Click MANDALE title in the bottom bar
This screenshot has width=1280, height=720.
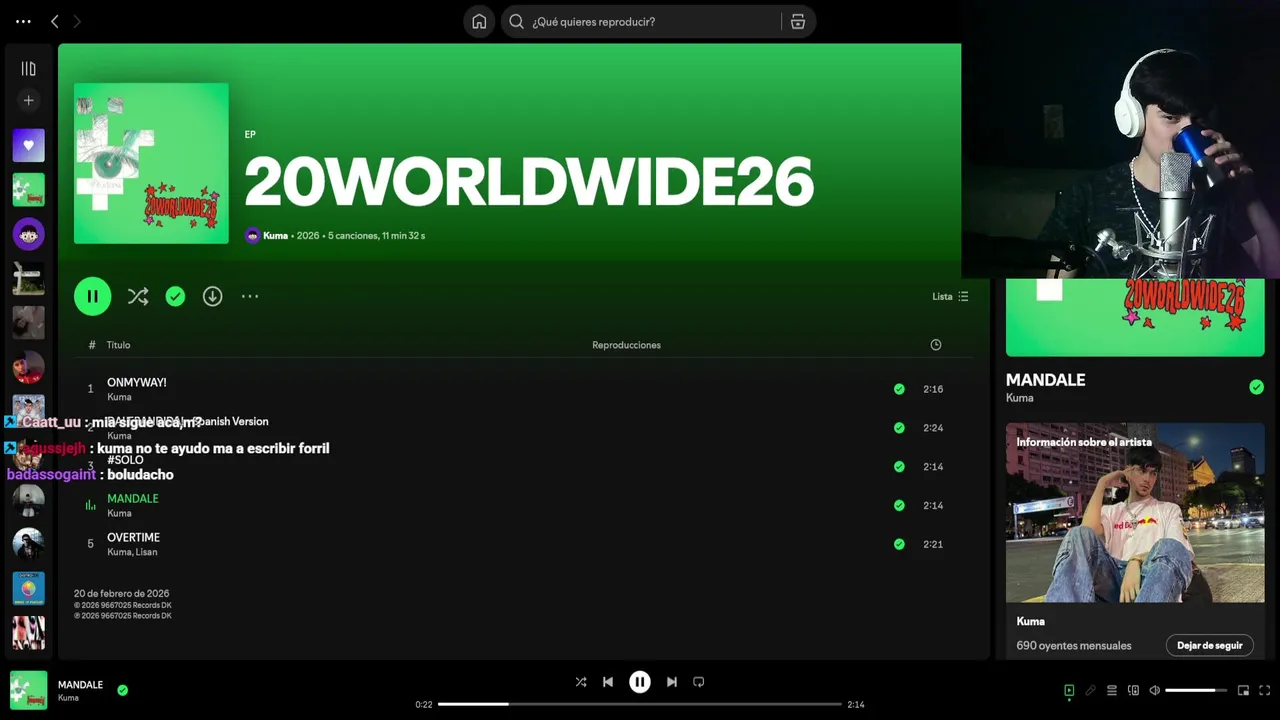pyautogui.click(x=80, y=685)
